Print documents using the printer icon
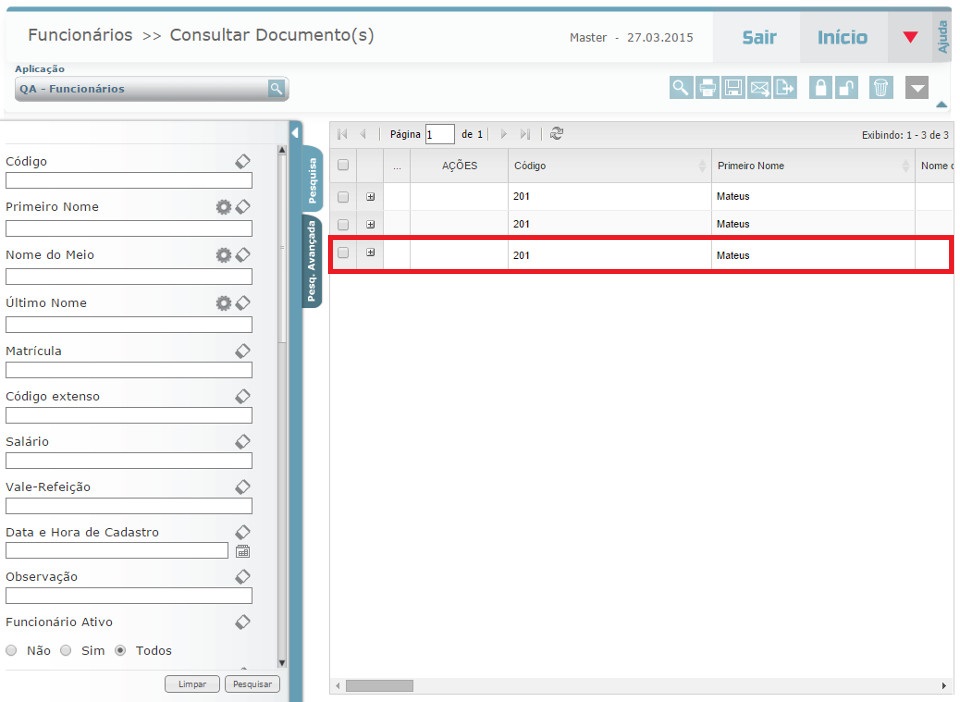Image resolution: width=960 pixels, height=702 pixels. tap(707, 88)
